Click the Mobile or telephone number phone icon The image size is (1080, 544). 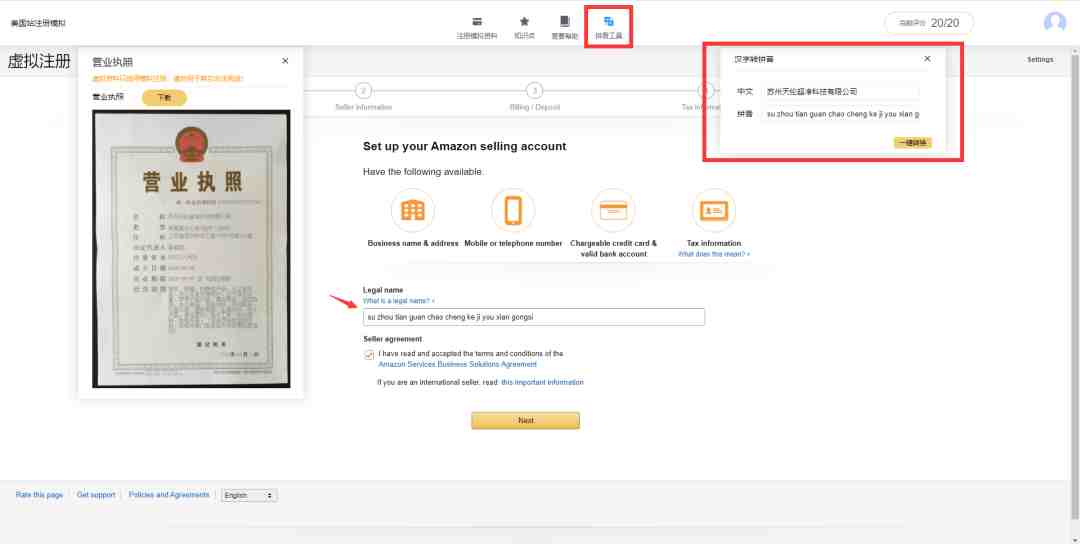(x=513, y=210)
